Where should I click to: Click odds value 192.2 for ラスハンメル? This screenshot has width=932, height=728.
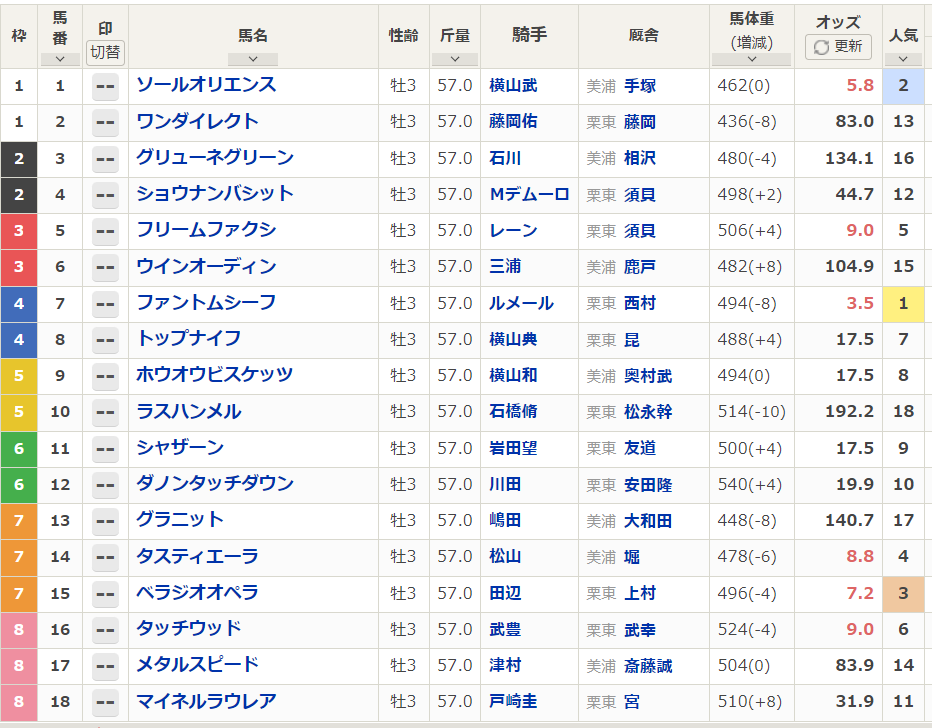point(849,412)
